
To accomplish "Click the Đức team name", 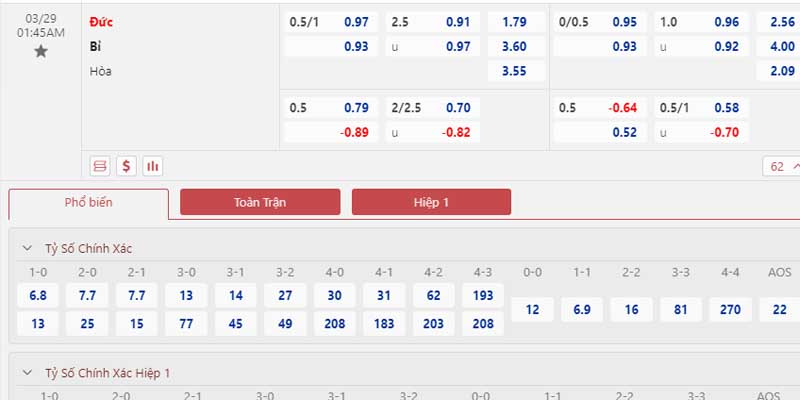I will [101, 22].
